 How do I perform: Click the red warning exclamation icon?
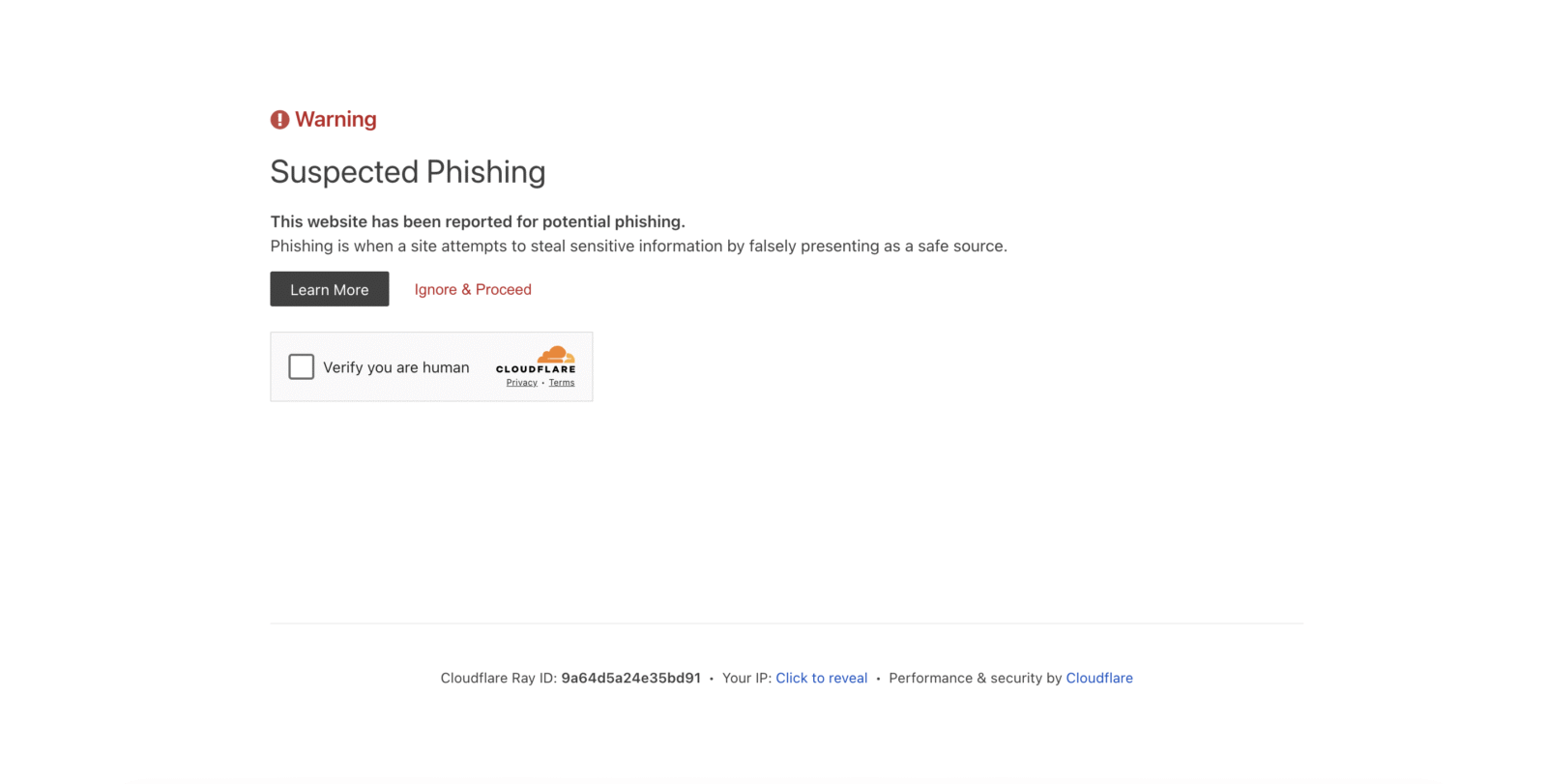279,120
